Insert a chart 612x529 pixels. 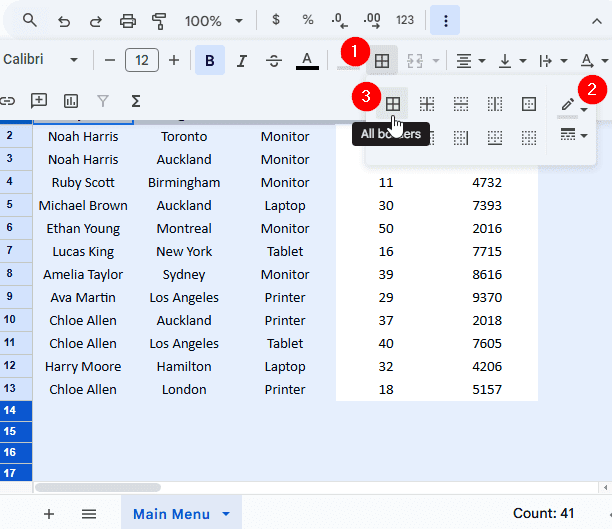click(x=71, y=101)
